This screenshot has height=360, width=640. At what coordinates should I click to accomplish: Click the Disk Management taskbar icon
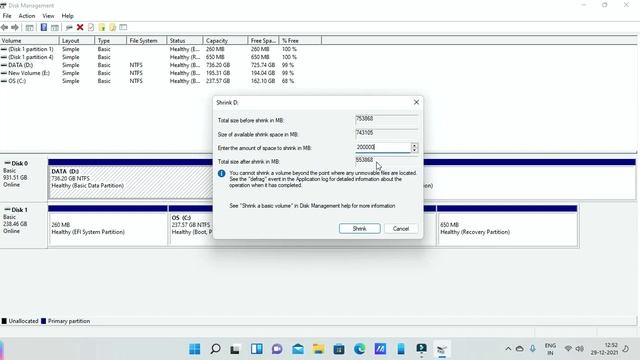tap(442, 350)
